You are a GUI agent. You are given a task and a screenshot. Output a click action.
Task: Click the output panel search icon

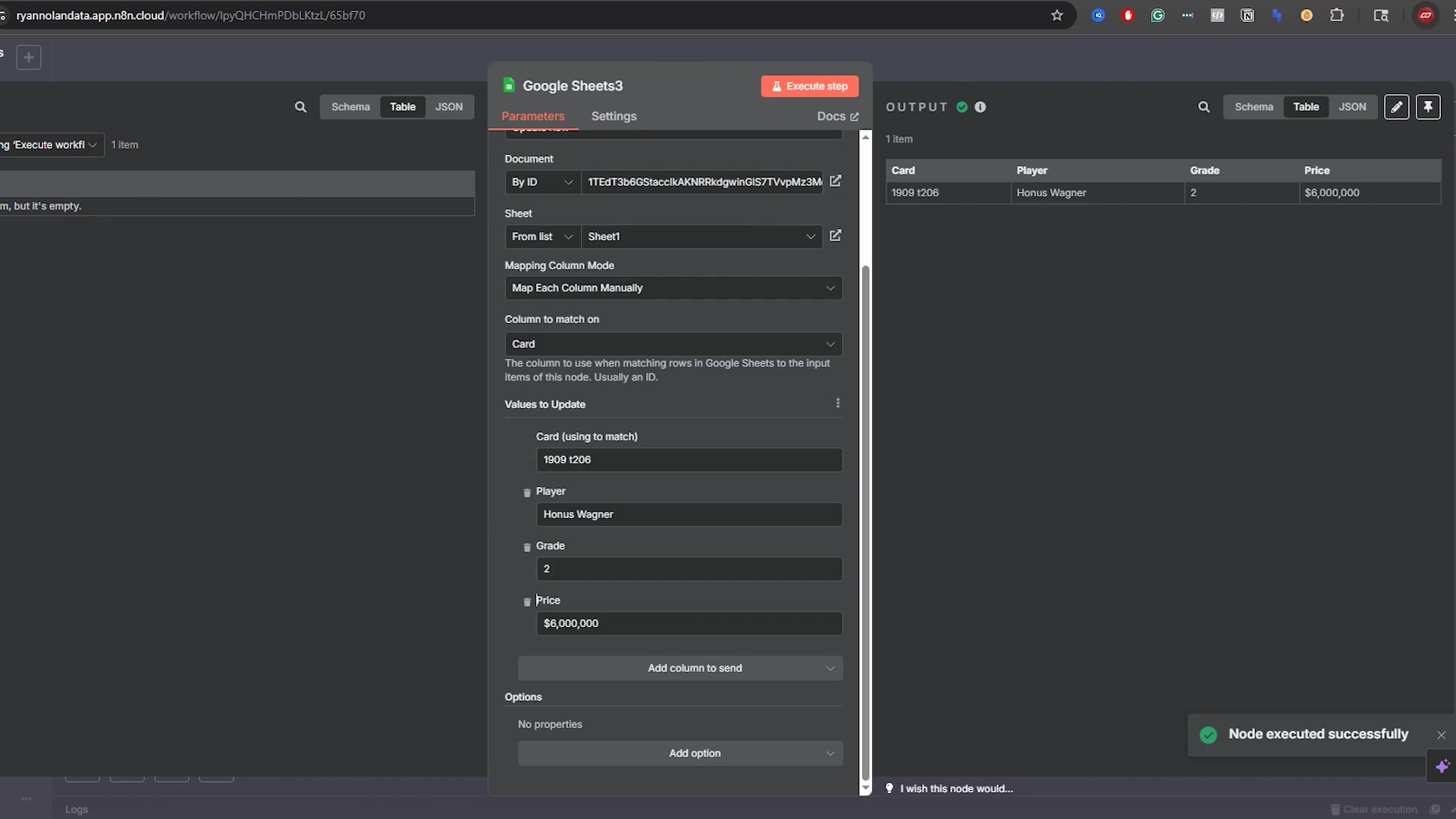[1203, 107]
